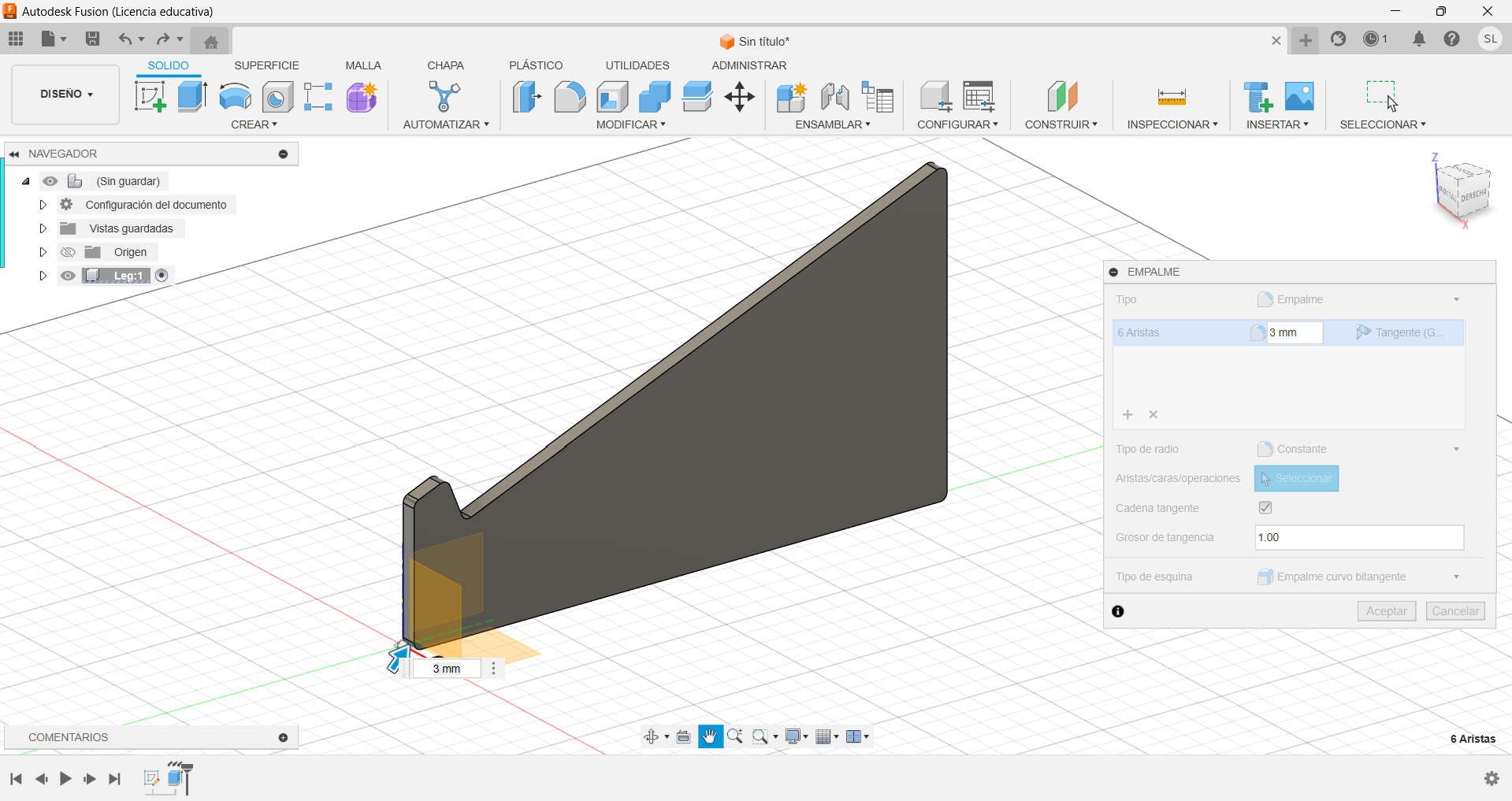Open the Tipo Empalme dropdown
1512x801 pixels.
[1359, 299]
